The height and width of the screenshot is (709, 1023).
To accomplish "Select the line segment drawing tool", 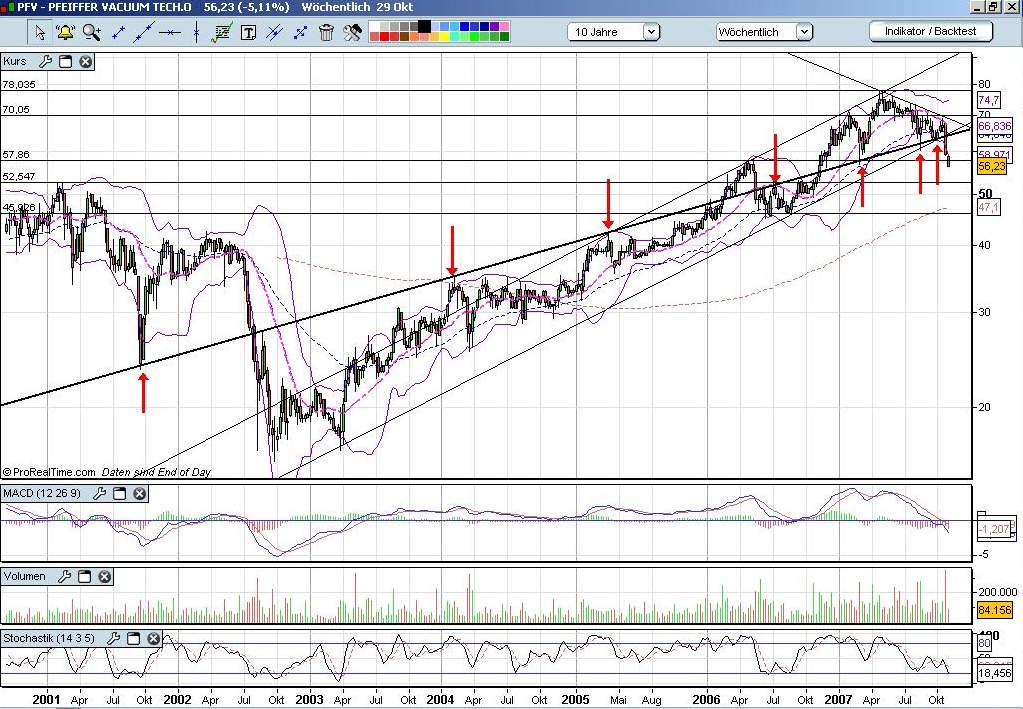I will [x=118, y=32].
